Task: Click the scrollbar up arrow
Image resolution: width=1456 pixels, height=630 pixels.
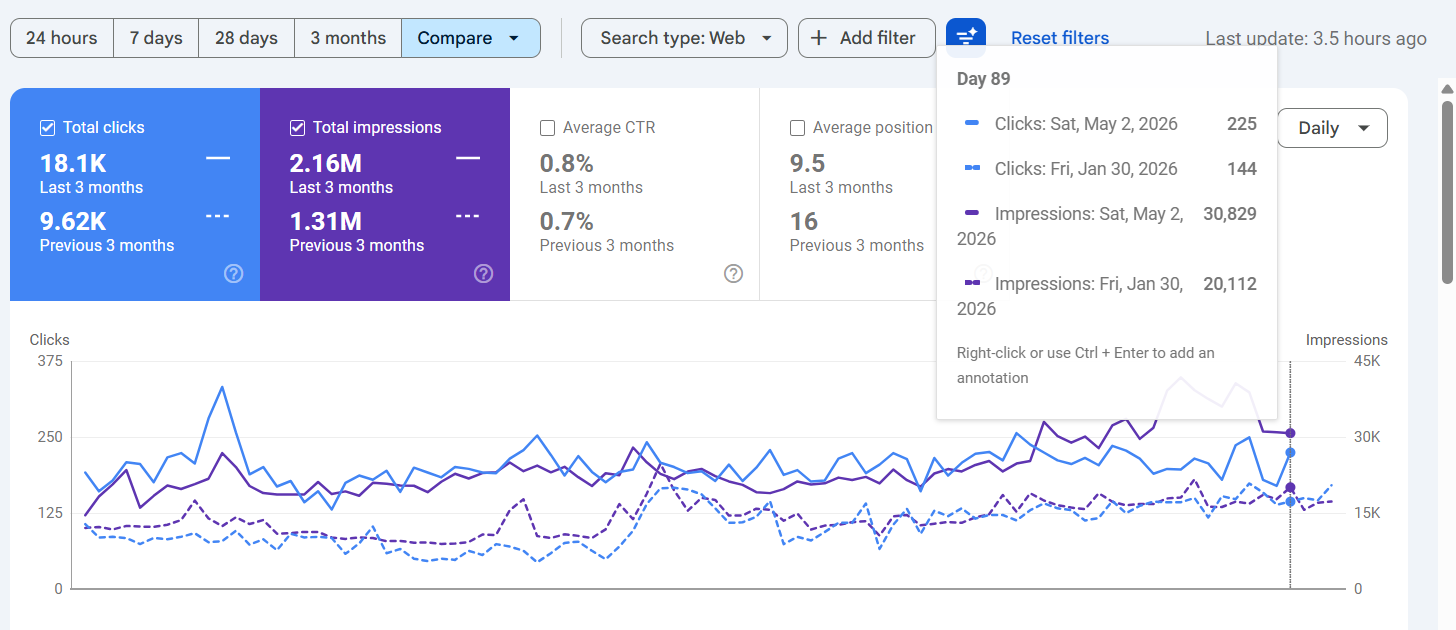Action: coord(1447,88)
